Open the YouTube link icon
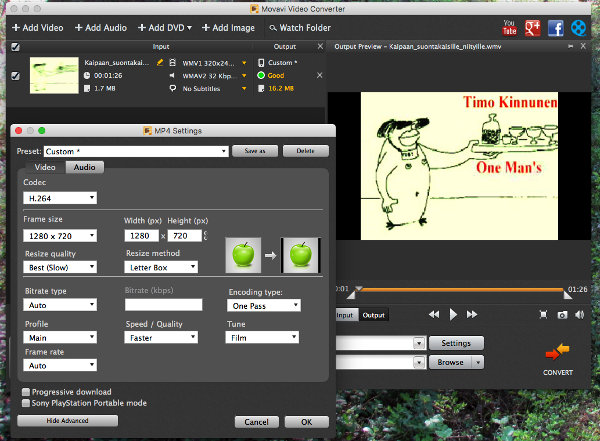Screen dimensions: 600x441 [509, 28]
